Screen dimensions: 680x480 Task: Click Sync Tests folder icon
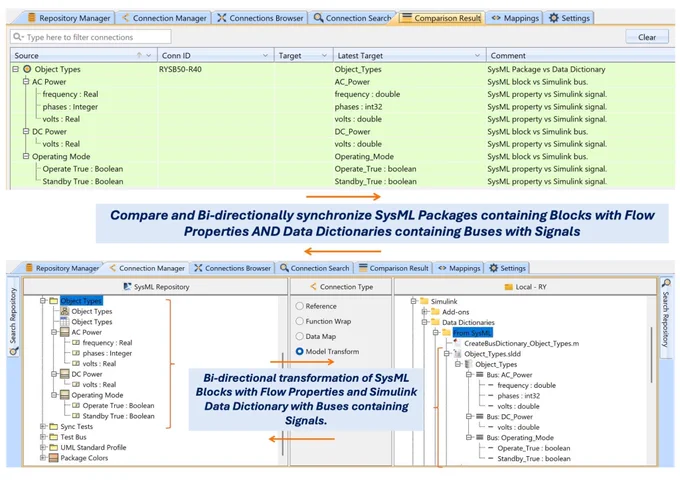(53, 426)
